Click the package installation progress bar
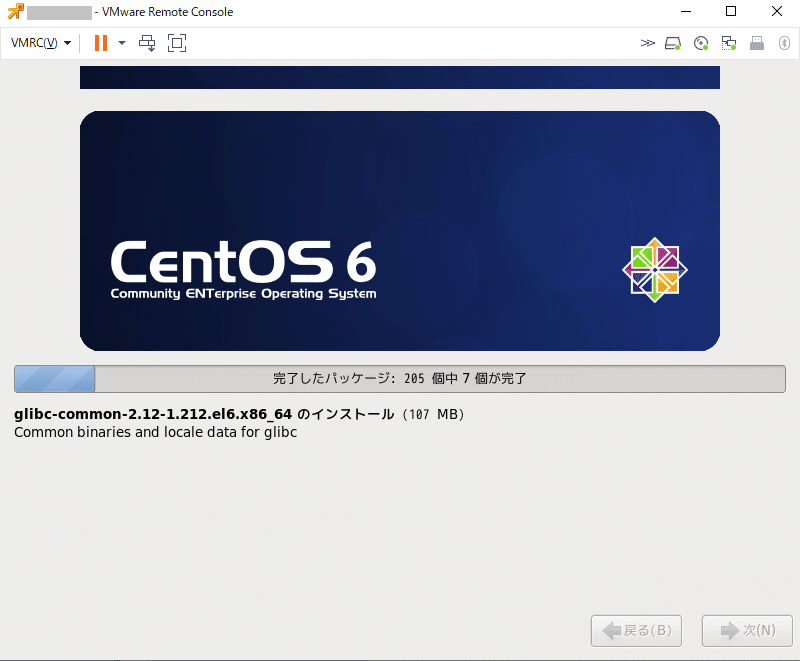 point(400,378)
